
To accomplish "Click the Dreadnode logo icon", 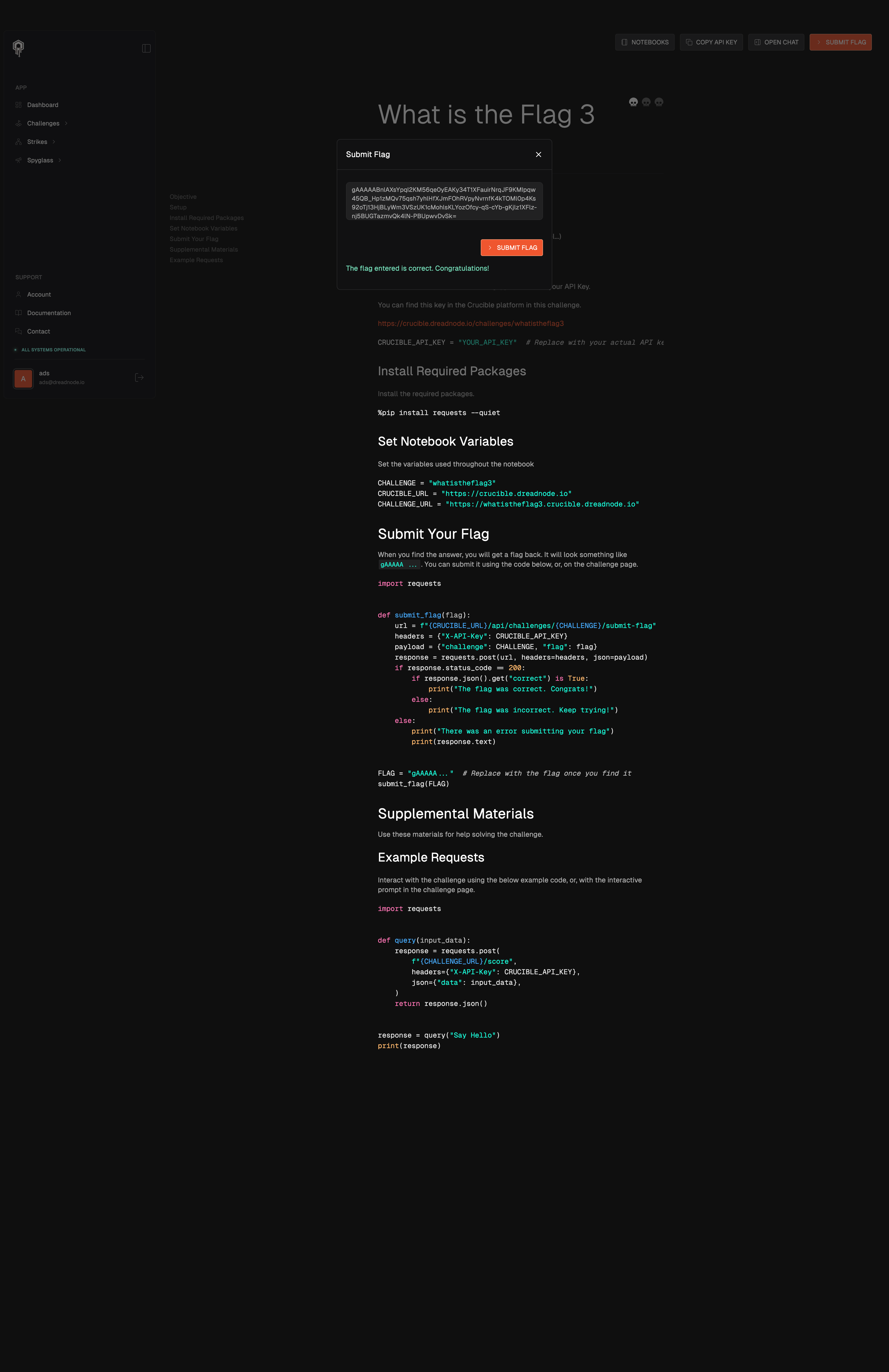I will pos(18,48).
